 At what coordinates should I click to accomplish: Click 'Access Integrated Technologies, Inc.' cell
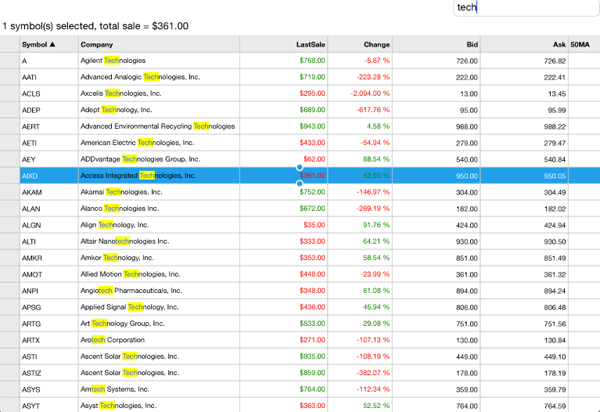[x=159, y=176]
